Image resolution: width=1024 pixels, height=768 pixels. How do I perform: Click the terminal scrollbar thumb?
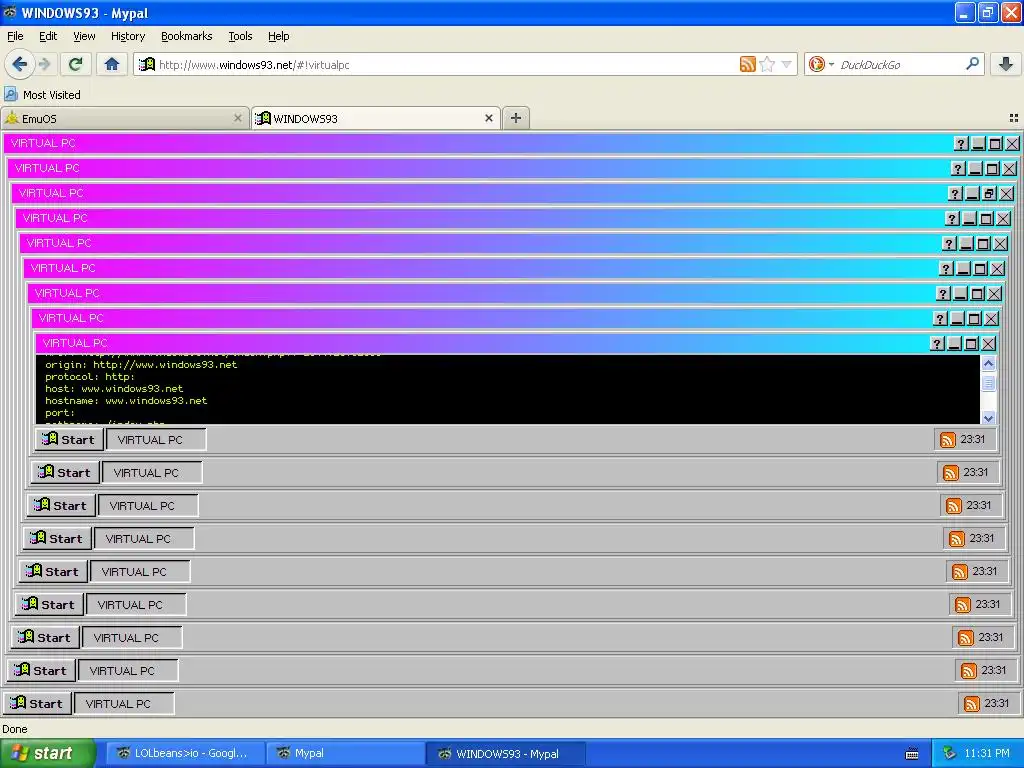(x=988, y=383)
